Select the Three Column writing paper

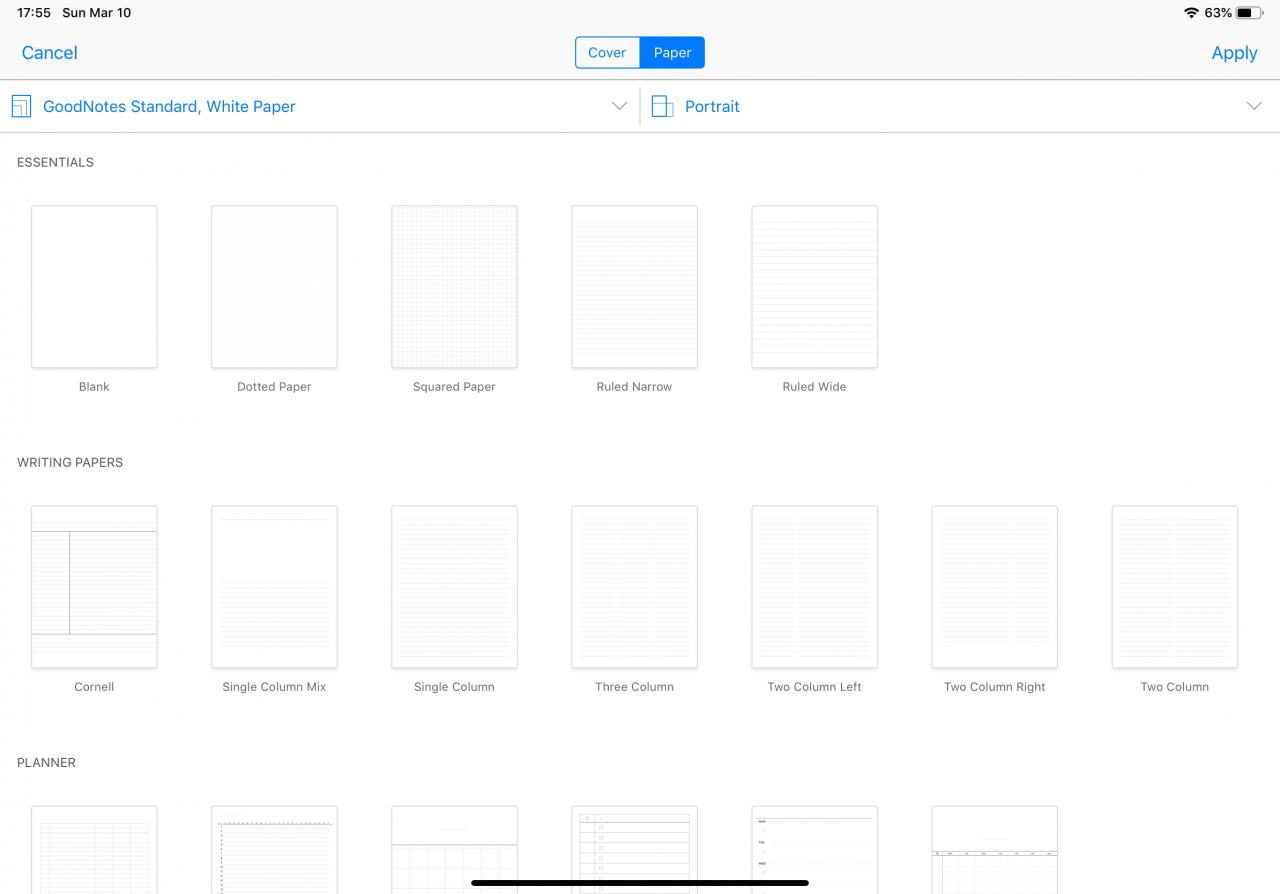[634, 587]
